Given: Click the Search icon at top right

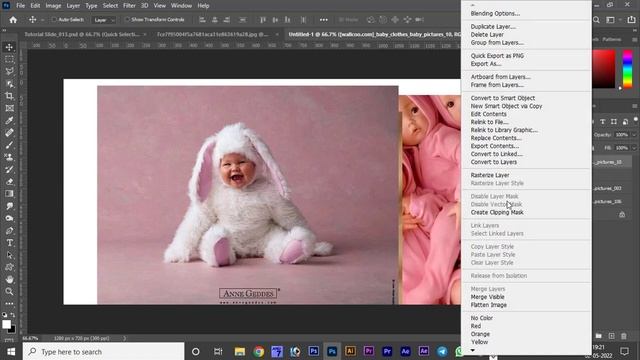Looking at the screenshot, I should pyautogui.click(x=596, y=20).
